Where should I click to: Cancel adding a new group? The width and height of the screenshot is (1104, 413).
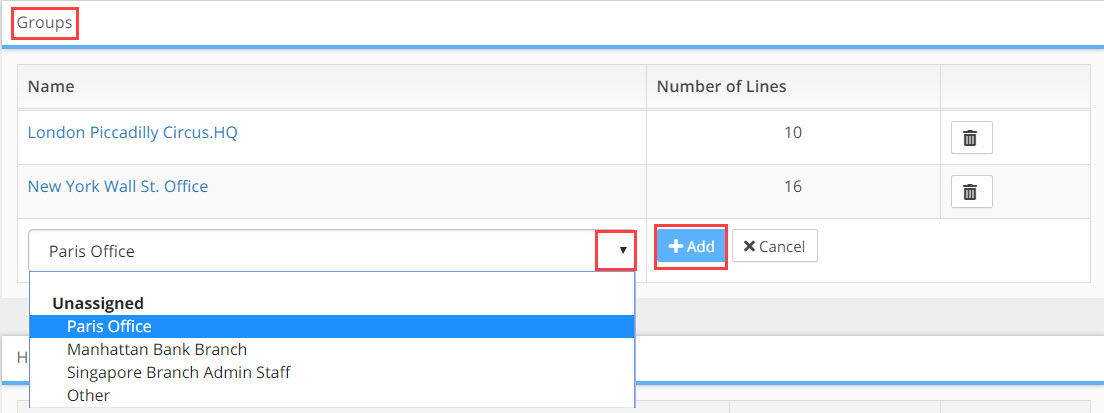coord(774,246)
